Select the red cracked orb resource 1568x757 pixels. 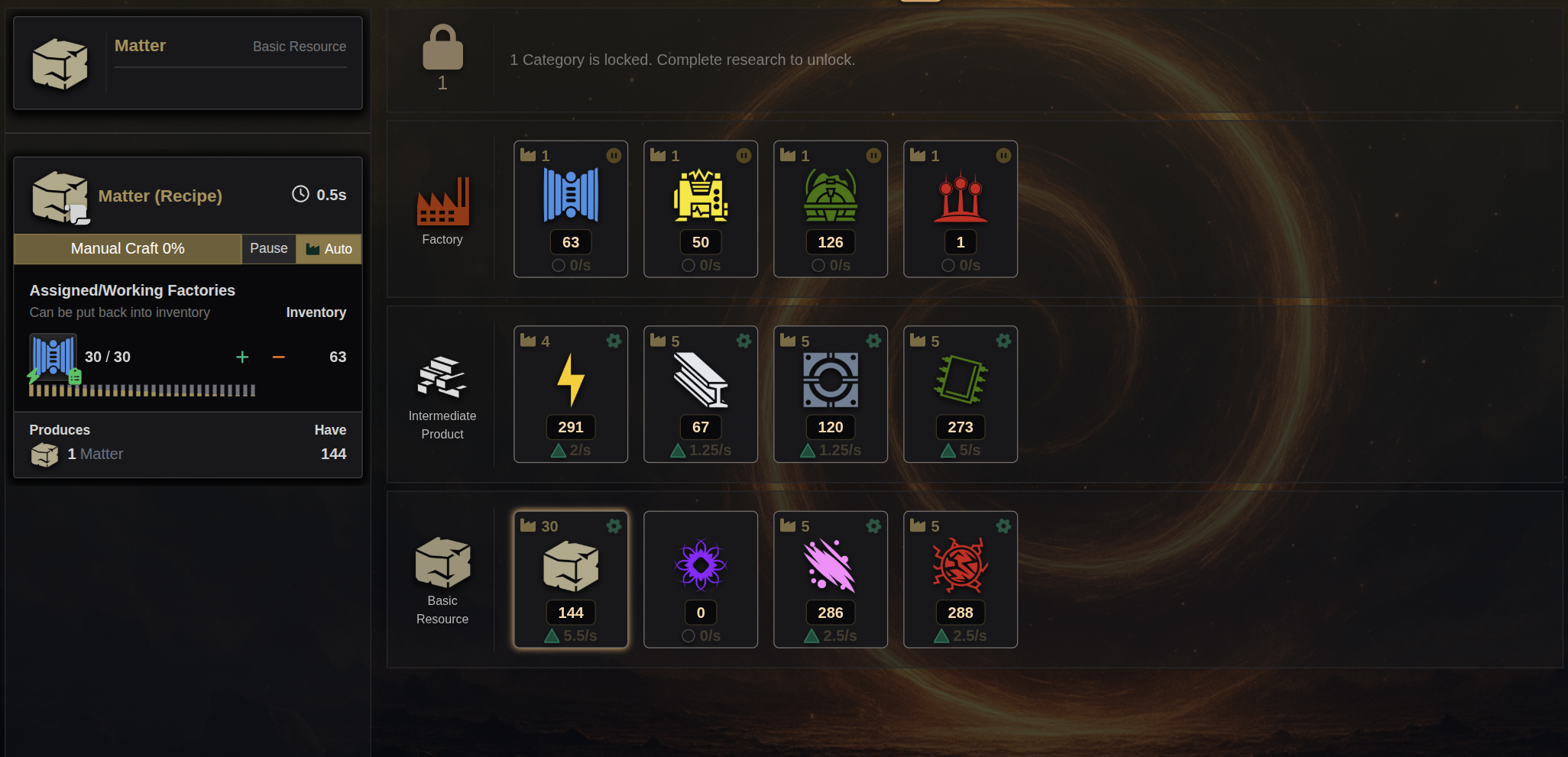(961, 579)
